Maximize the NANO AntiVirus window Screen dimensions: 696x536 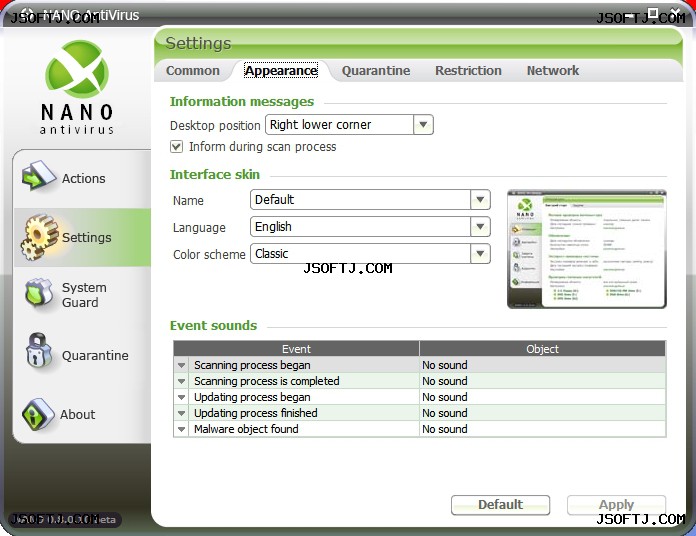(652, 12)
